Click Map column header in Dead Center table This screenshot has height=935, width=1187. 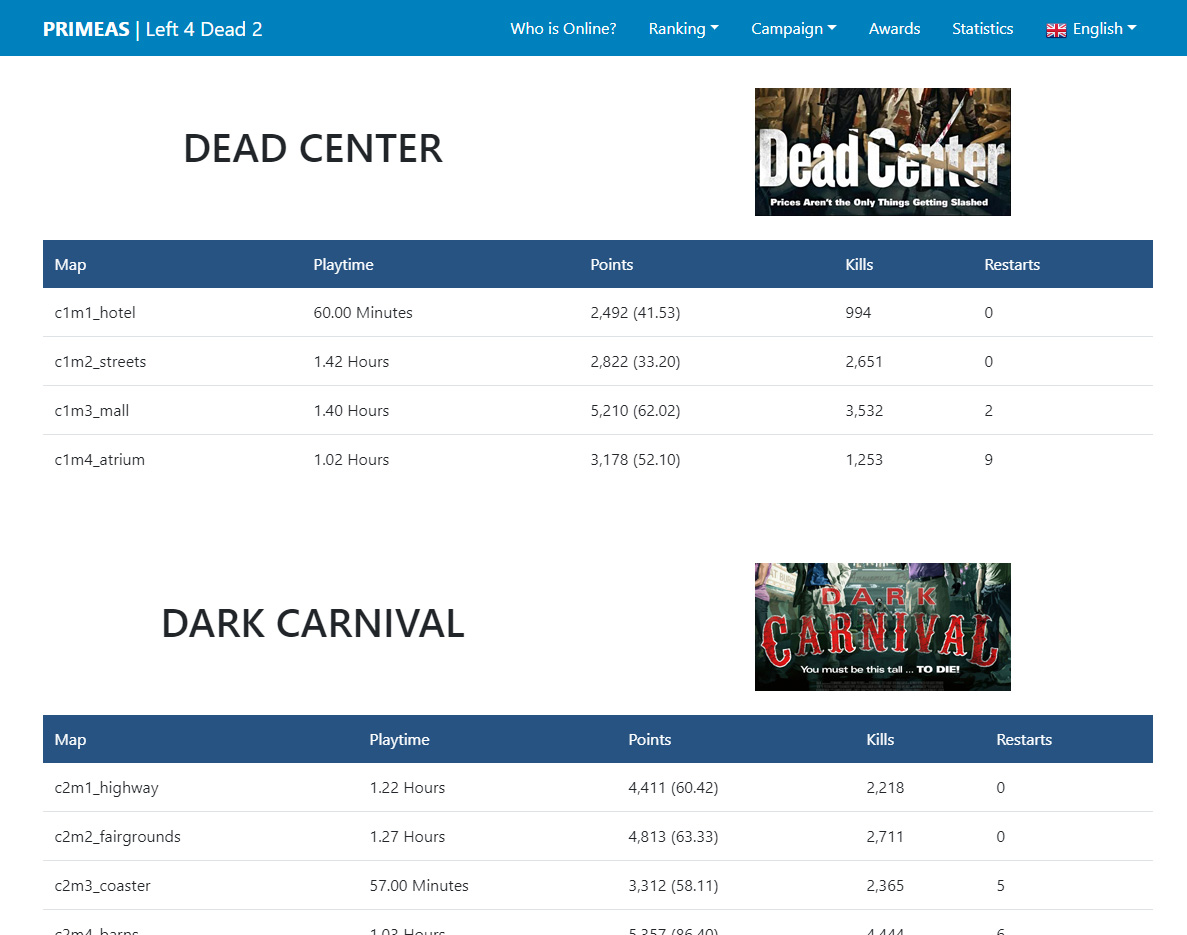coord(70,264)
